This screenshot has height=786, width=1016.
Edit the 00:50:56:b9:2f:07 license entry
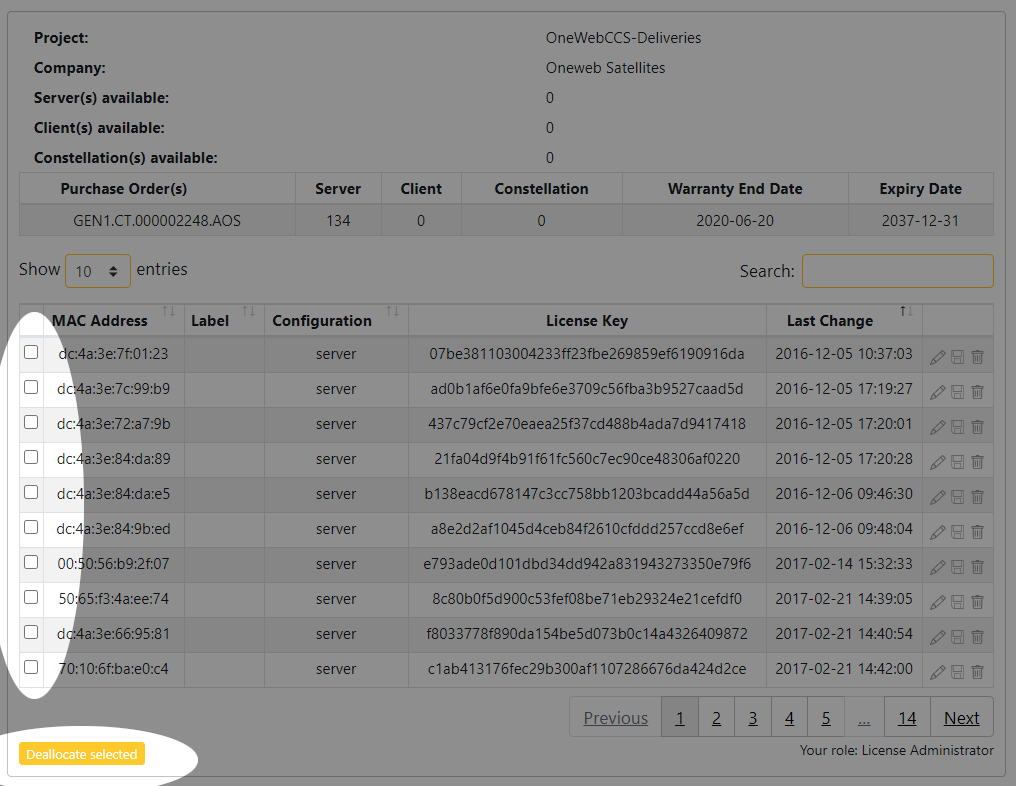(937, 567)
